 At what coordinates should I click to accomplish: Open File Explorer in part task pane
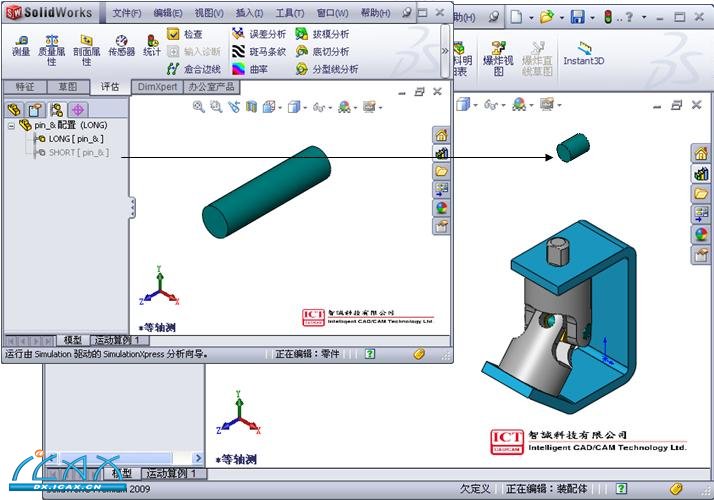441,172
